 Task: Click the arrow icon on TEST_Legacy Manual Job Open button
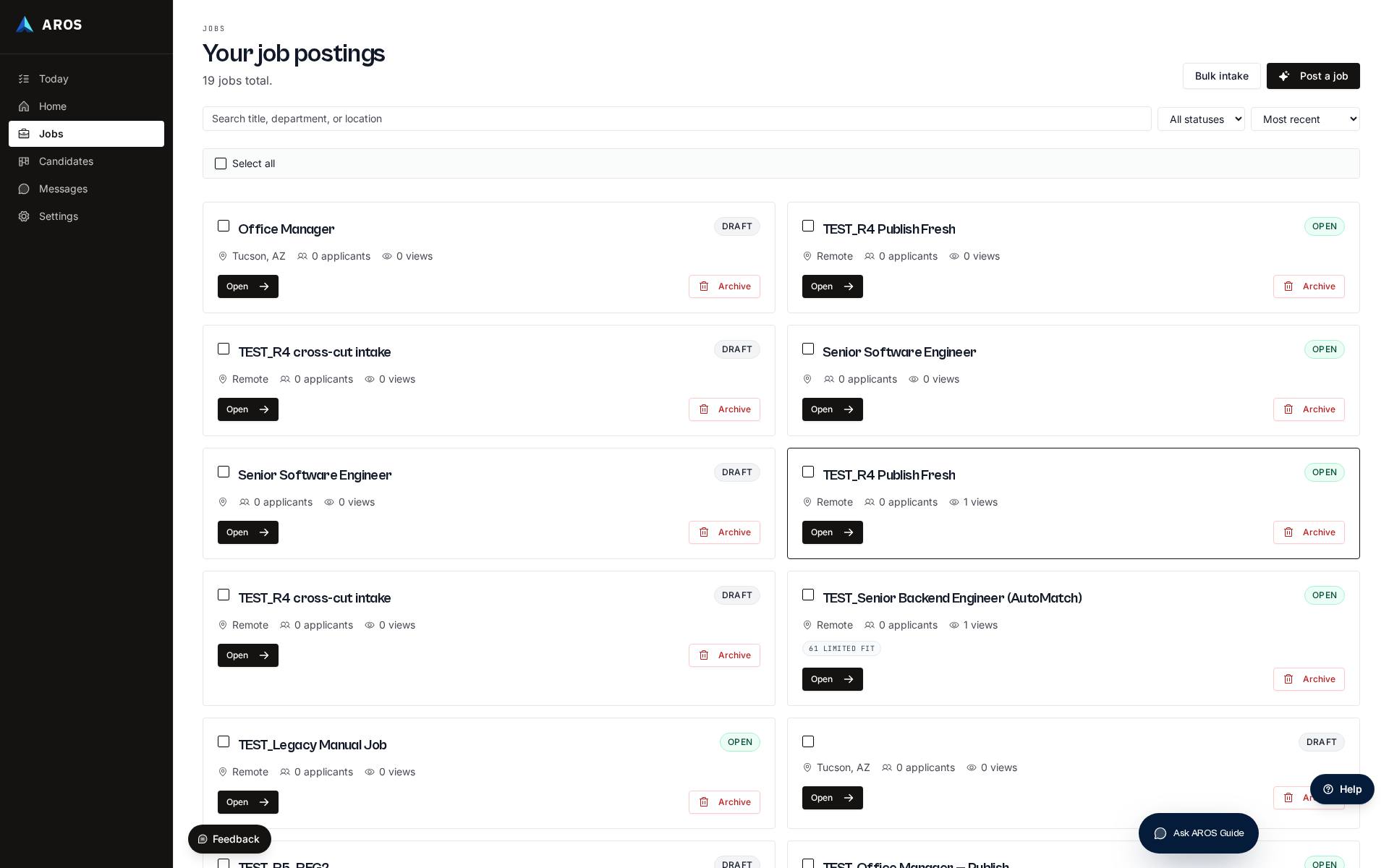(264, 802)
